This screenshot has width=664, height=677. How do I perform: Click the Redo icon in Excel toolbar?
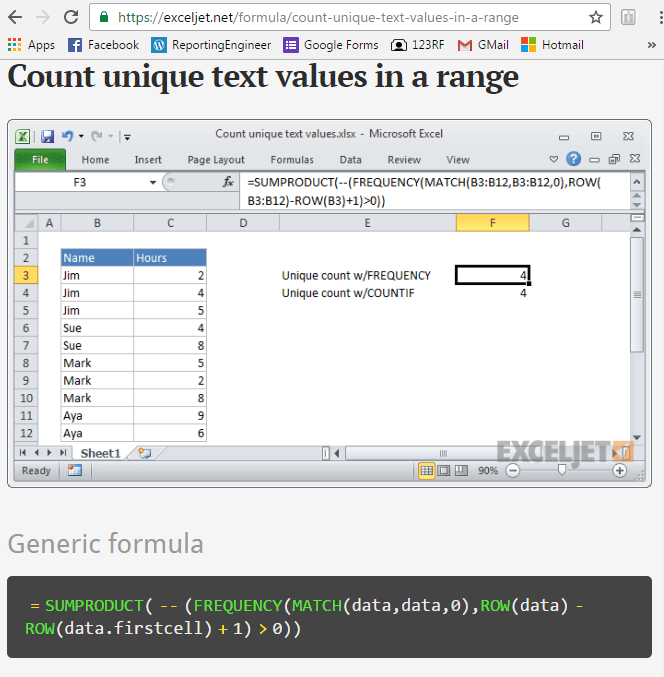(97, 136)
